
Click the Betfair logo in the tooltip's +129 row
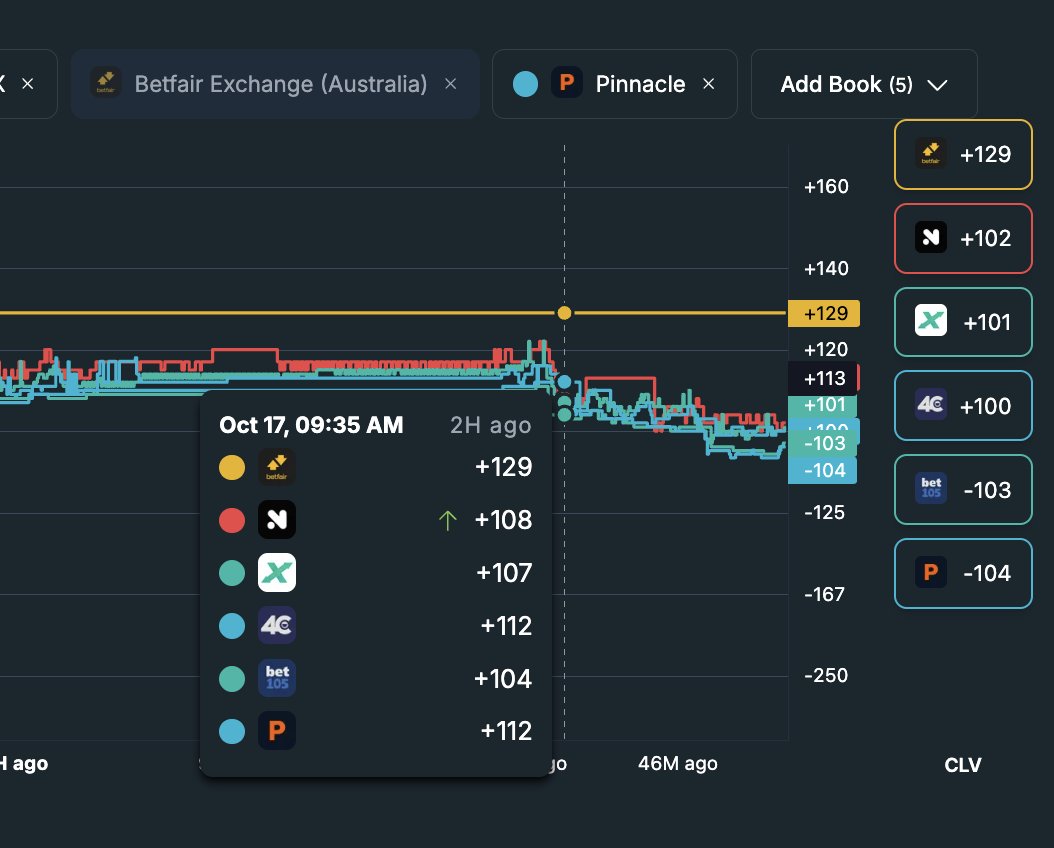277,467
